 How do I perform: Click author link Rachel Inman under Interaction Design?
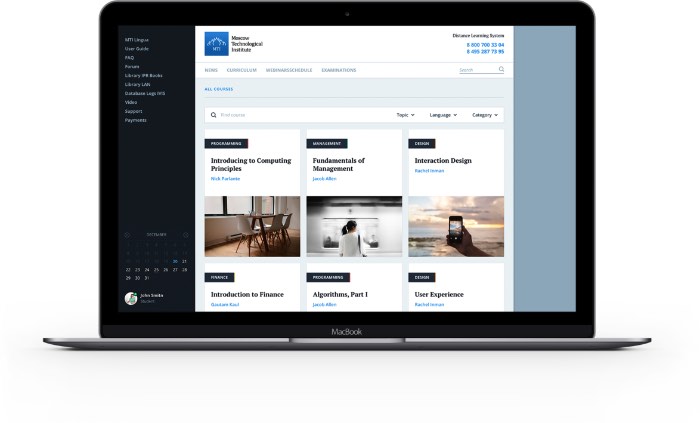pyautogui.click(x=429, y=171)
